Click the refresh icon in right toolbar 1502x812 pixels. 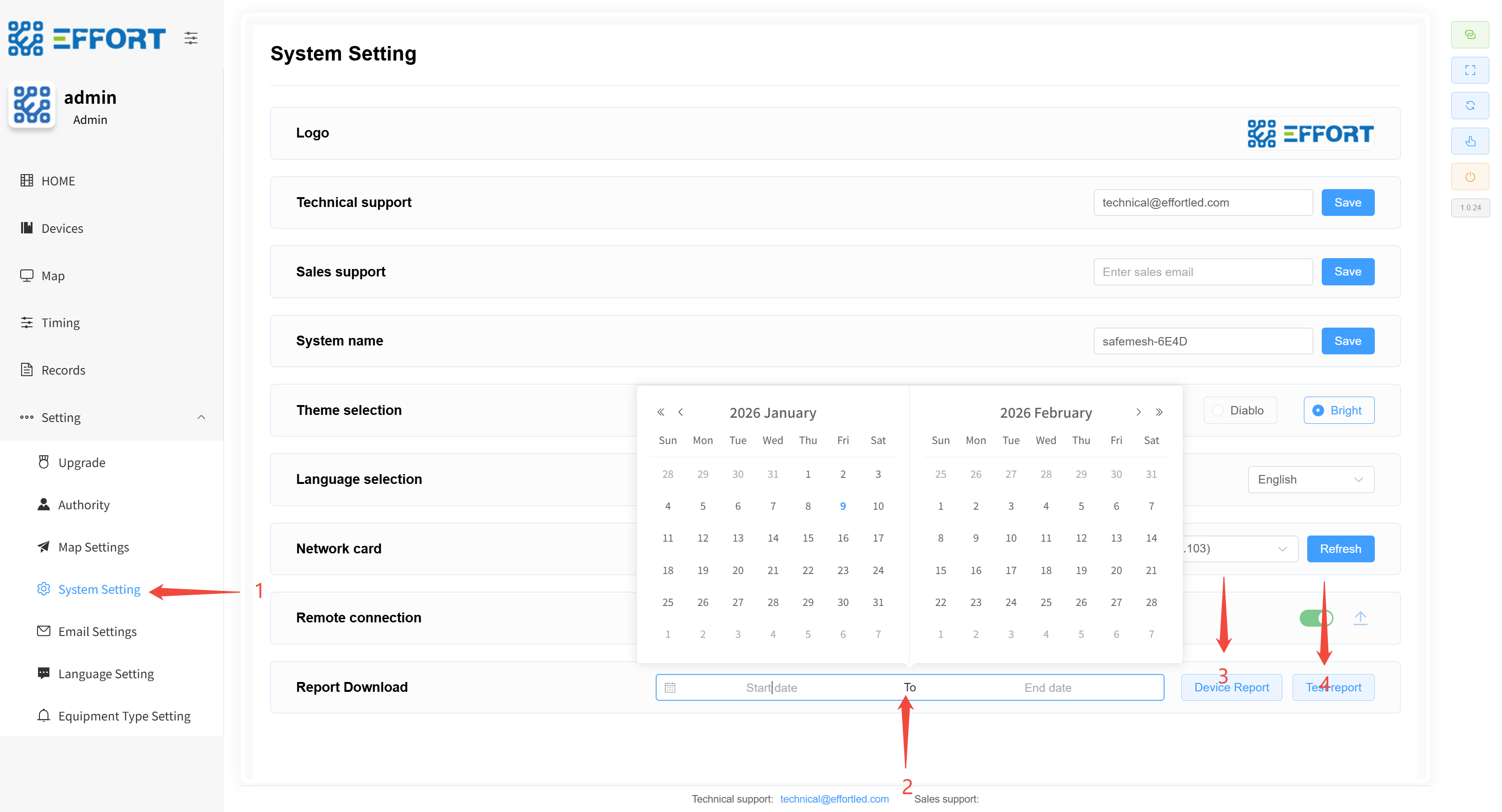1469,106
